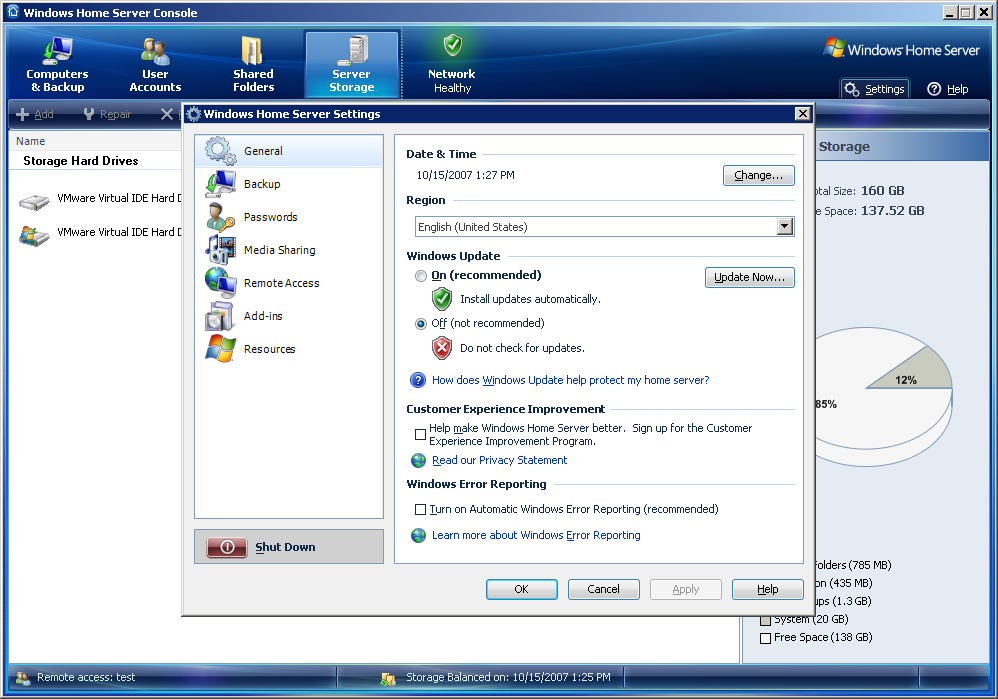Viewport: 998px width, 699px height.
Task: Click OK in Settings dialog
Action: pos(522,590)
